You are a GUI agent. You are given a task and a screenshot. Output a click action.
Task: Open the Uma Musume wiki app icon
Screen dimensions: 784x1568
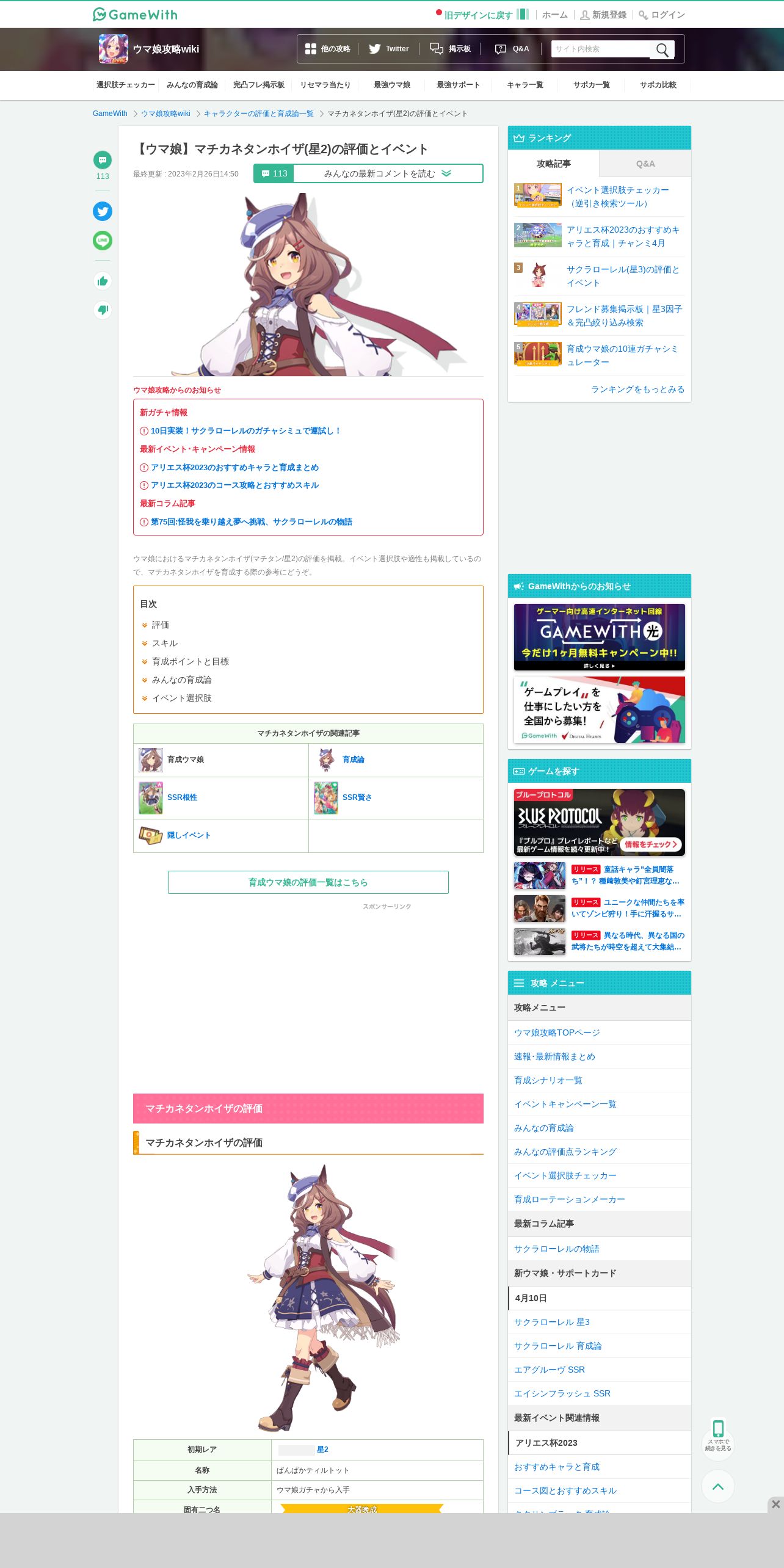[x=113, y=49]
